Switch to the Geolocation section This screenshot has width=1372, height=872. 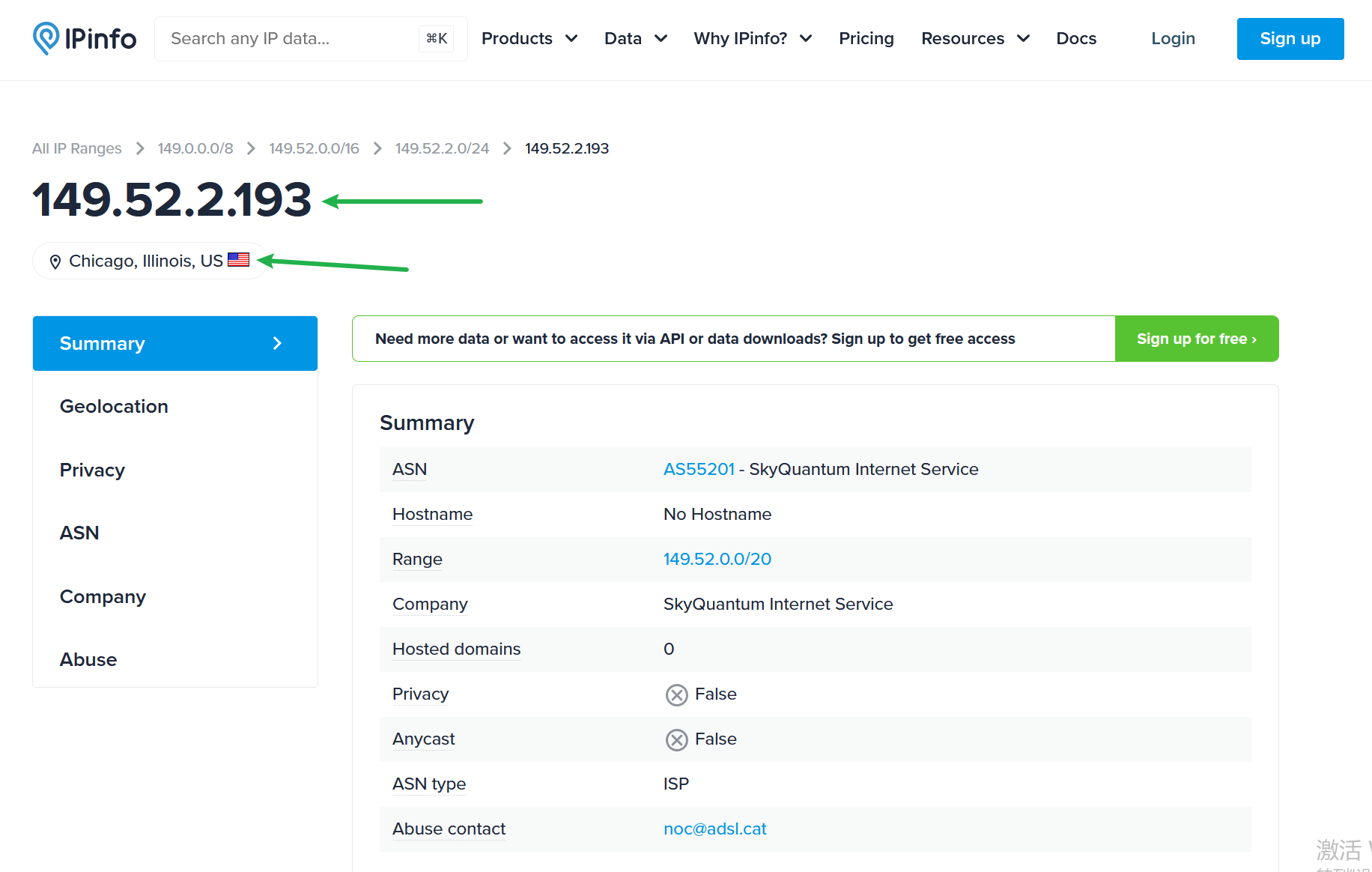click(x=114, y=407)
